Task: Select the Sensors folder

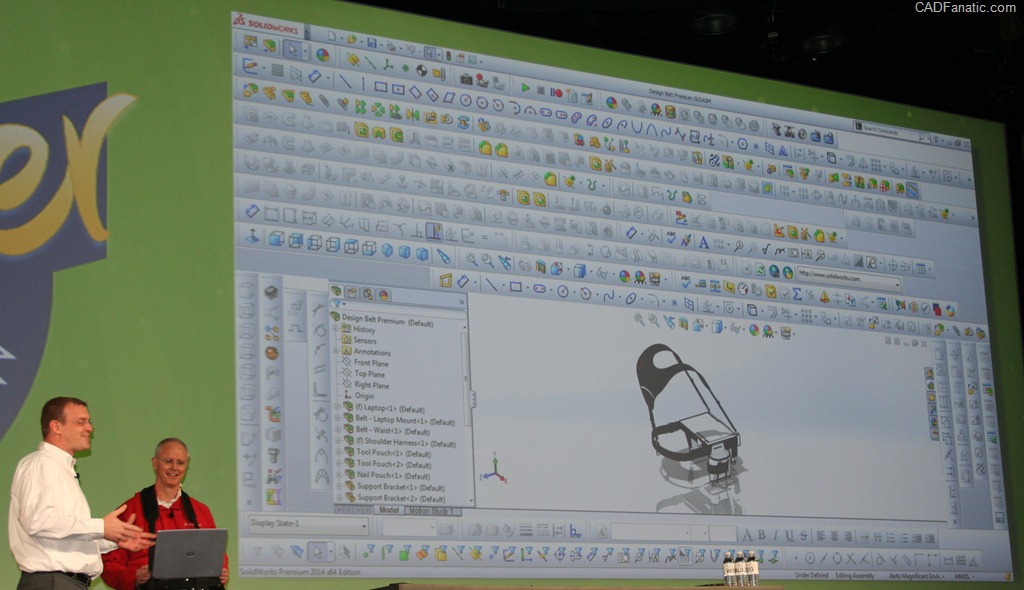Action: [x=364, y=340]
